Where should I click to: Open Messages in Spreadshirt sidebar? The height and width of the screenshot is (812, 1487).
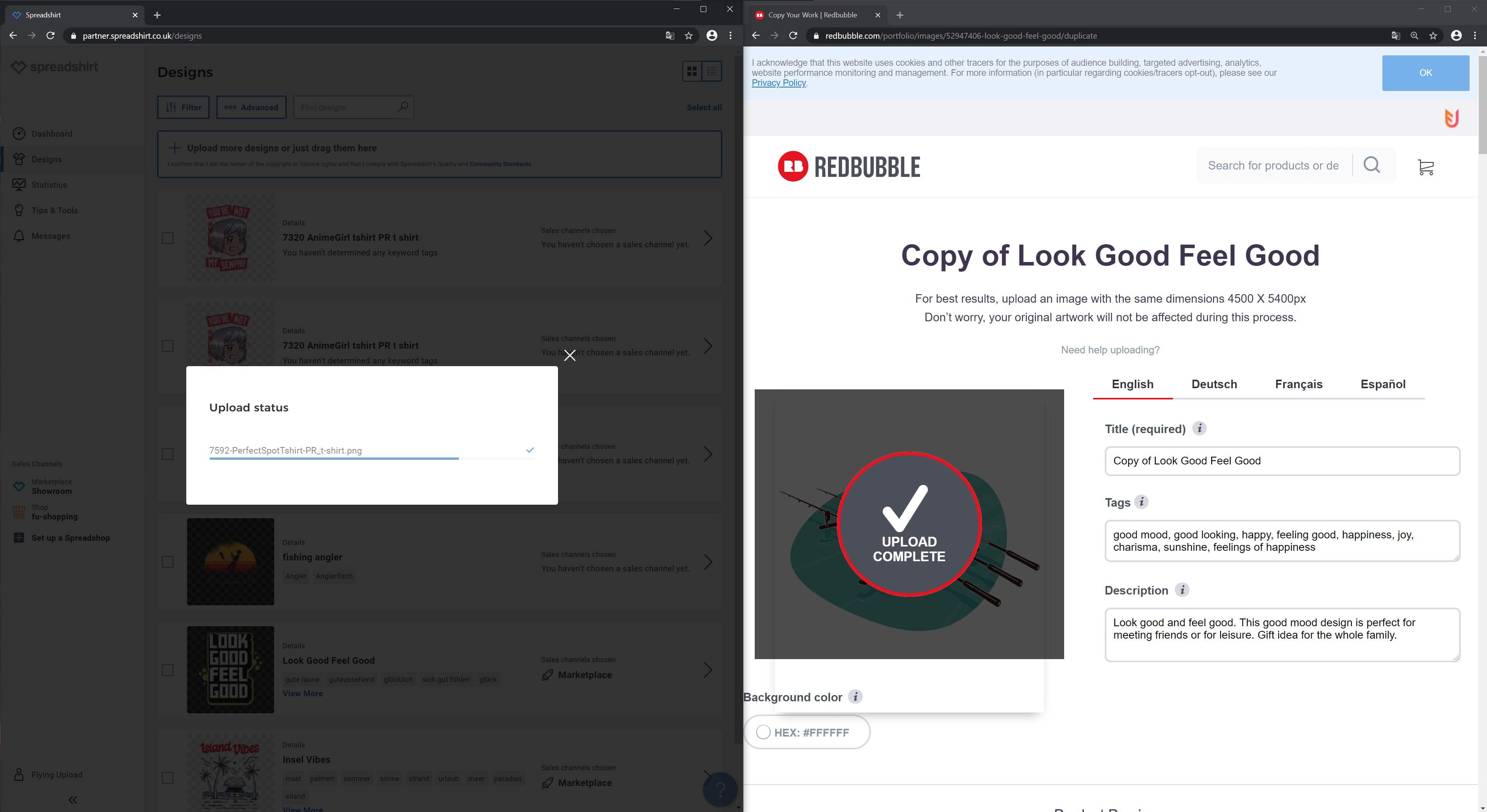tap(51, 235)
